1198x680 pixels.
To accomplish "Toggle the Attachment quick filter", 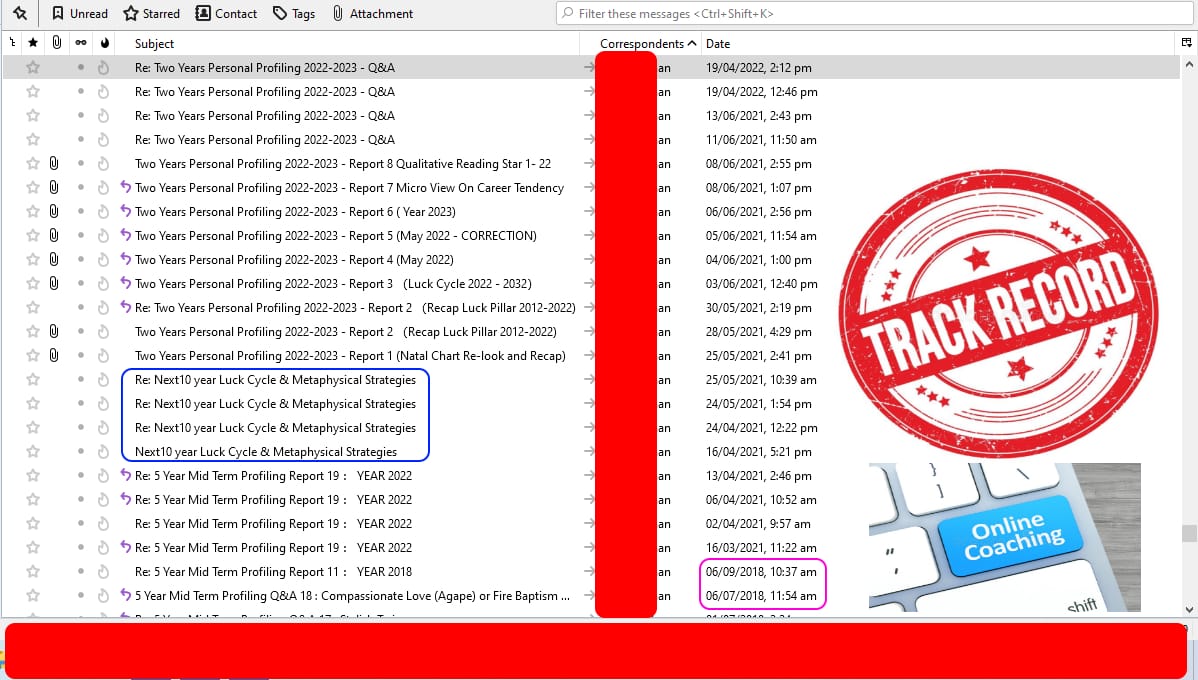I will click(x=372, y=14).
